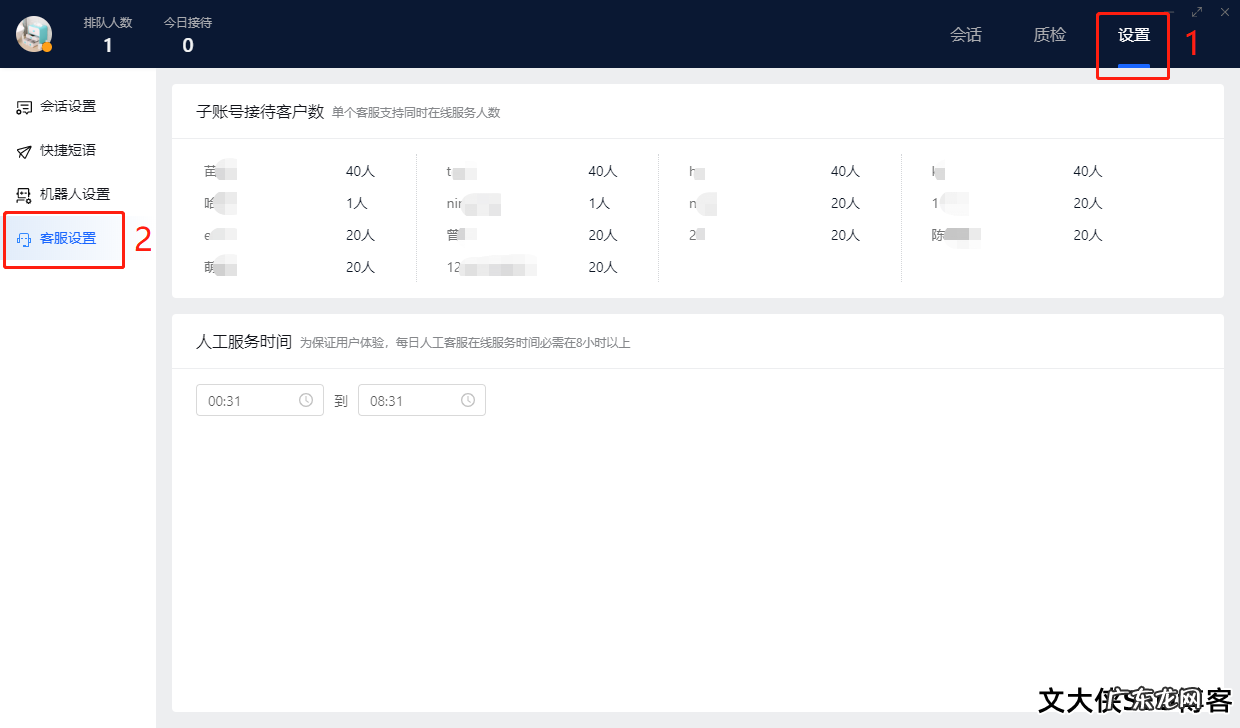Click the 排队人数 queue count number
Screen dimensions: 1240x728
click(x=107, y=44)
